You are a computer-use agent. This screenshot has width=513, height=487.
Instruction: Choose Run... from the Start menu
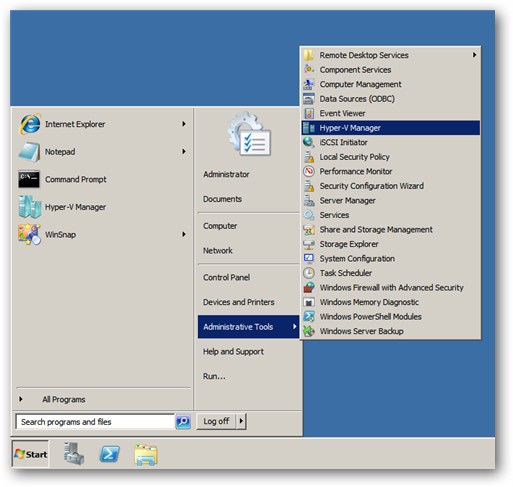point(214,376)
